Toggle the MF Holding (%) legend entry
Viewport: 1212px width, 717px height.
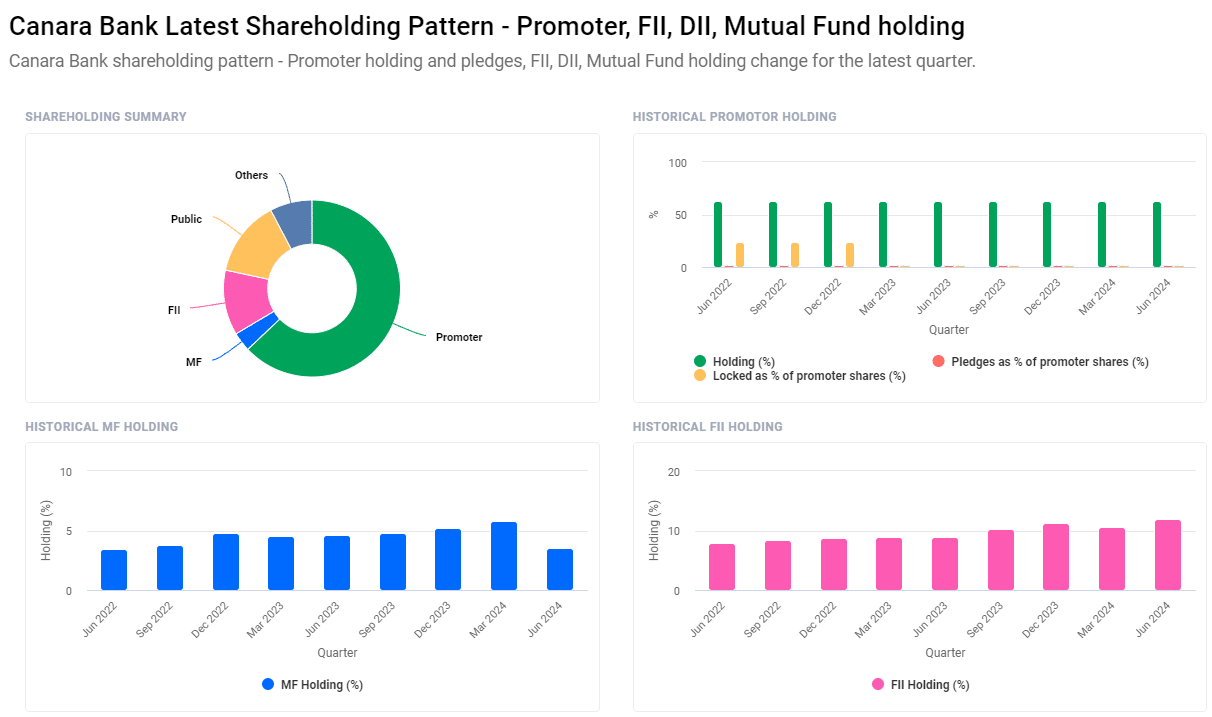(312, 684)
